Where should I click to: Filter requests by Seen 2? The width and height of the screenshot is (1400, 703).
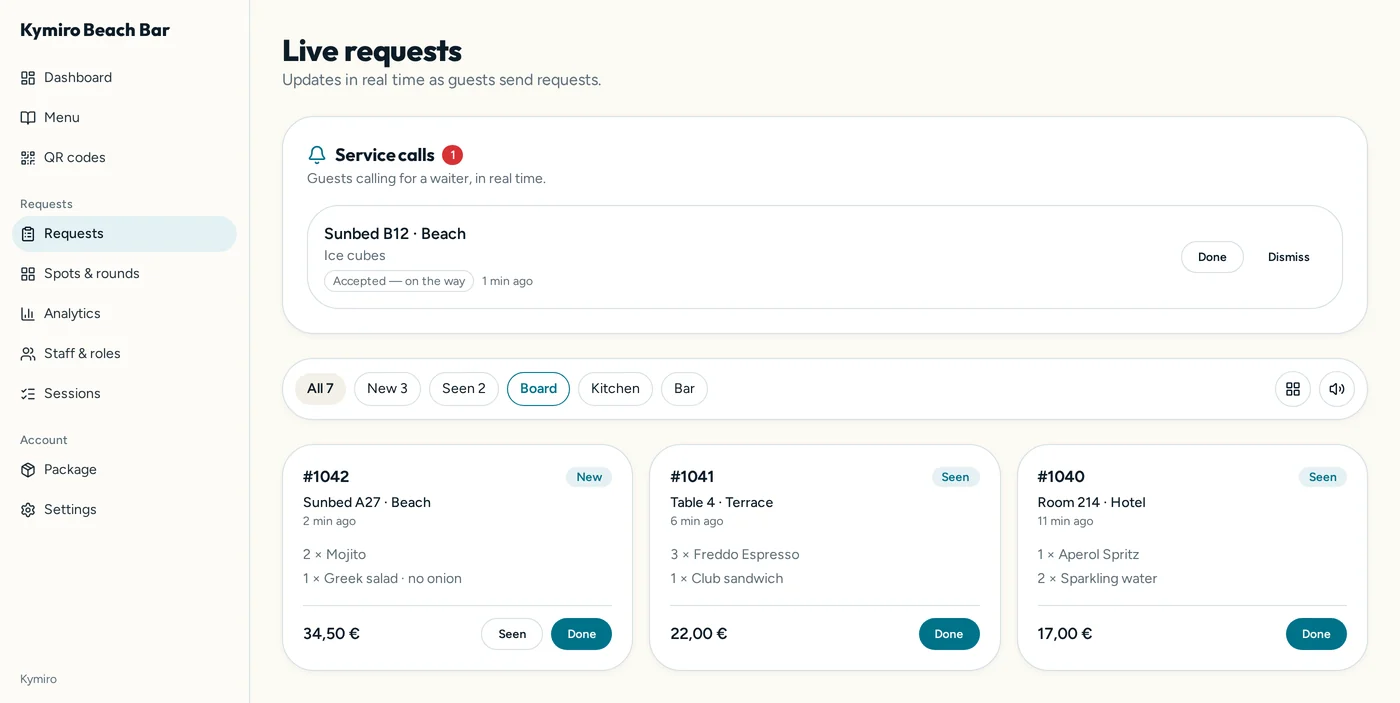[464, 389]
